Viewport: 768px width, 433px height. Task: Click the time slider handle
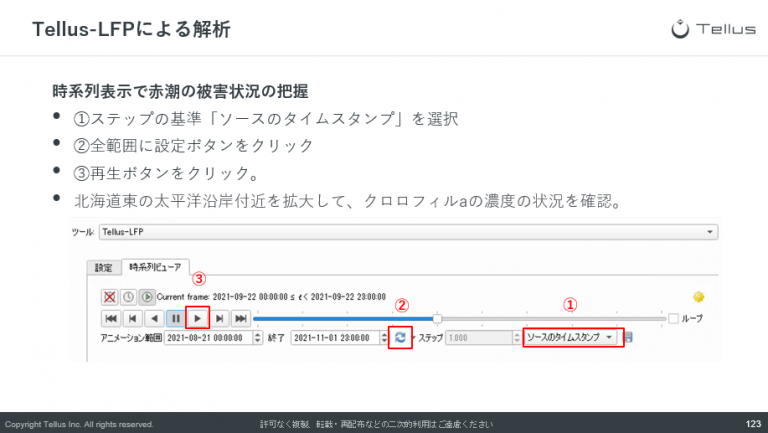click(437, 319)
